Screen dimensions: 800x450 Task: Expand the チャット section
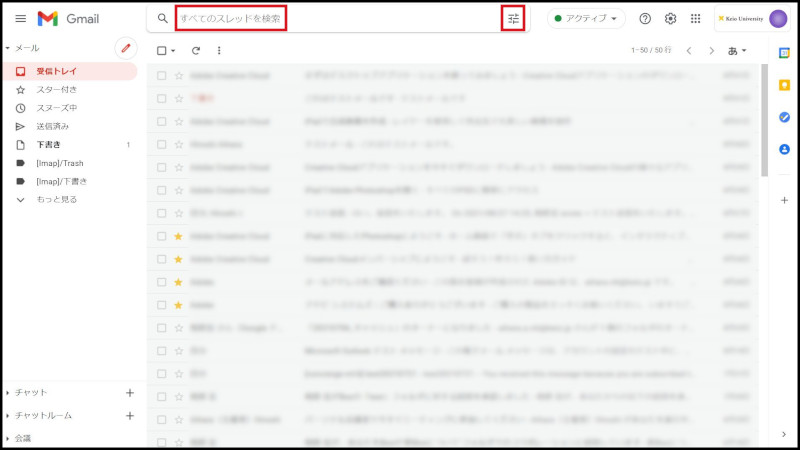(30, 393)
